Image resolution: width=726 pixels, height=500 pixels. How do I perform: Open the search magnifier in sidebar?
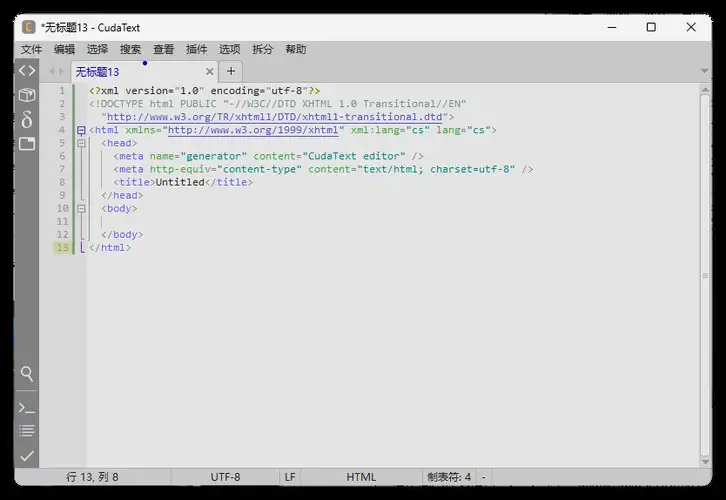pyautogui.click(x=27, y=374)
